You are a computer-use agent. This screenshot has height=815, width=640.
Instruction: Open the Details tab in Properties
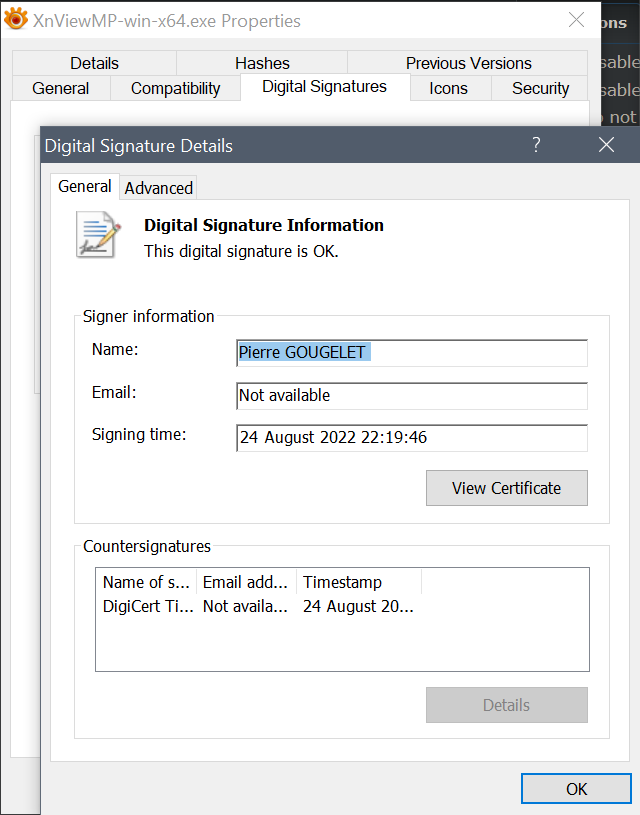click(x=94, y=63)
